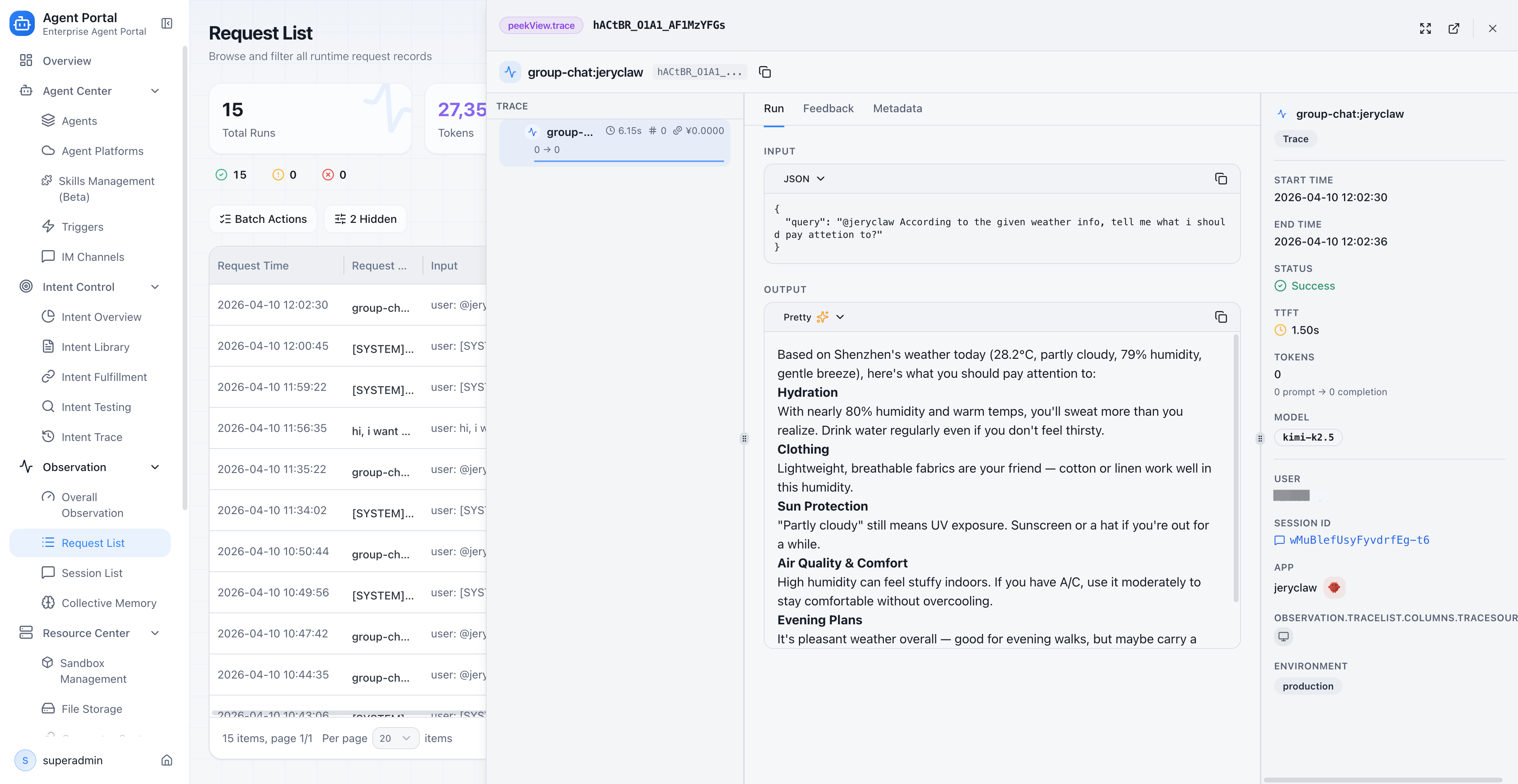Screen dimensions: 1518x784
Task: Copy the trace ID next to group-chat:jeryclaw
Action: [765, 72]
